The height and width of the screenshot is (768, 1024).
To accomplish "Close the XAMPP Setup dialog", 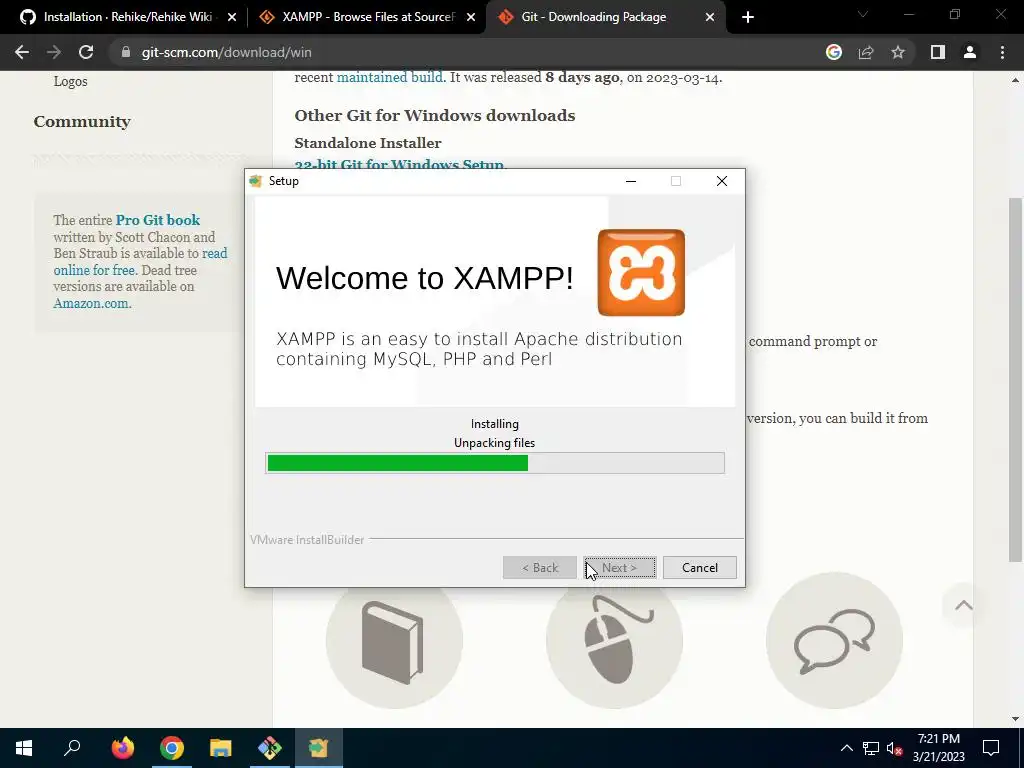I will pyautogui.click(x=722, y=181).
